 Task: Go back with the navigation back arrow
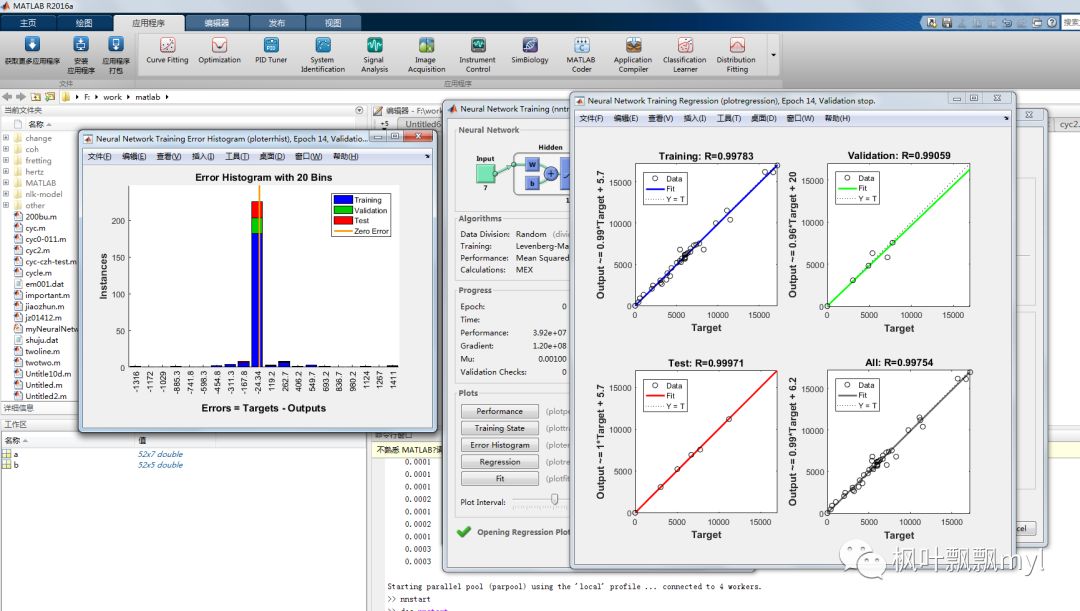(8, 97)
